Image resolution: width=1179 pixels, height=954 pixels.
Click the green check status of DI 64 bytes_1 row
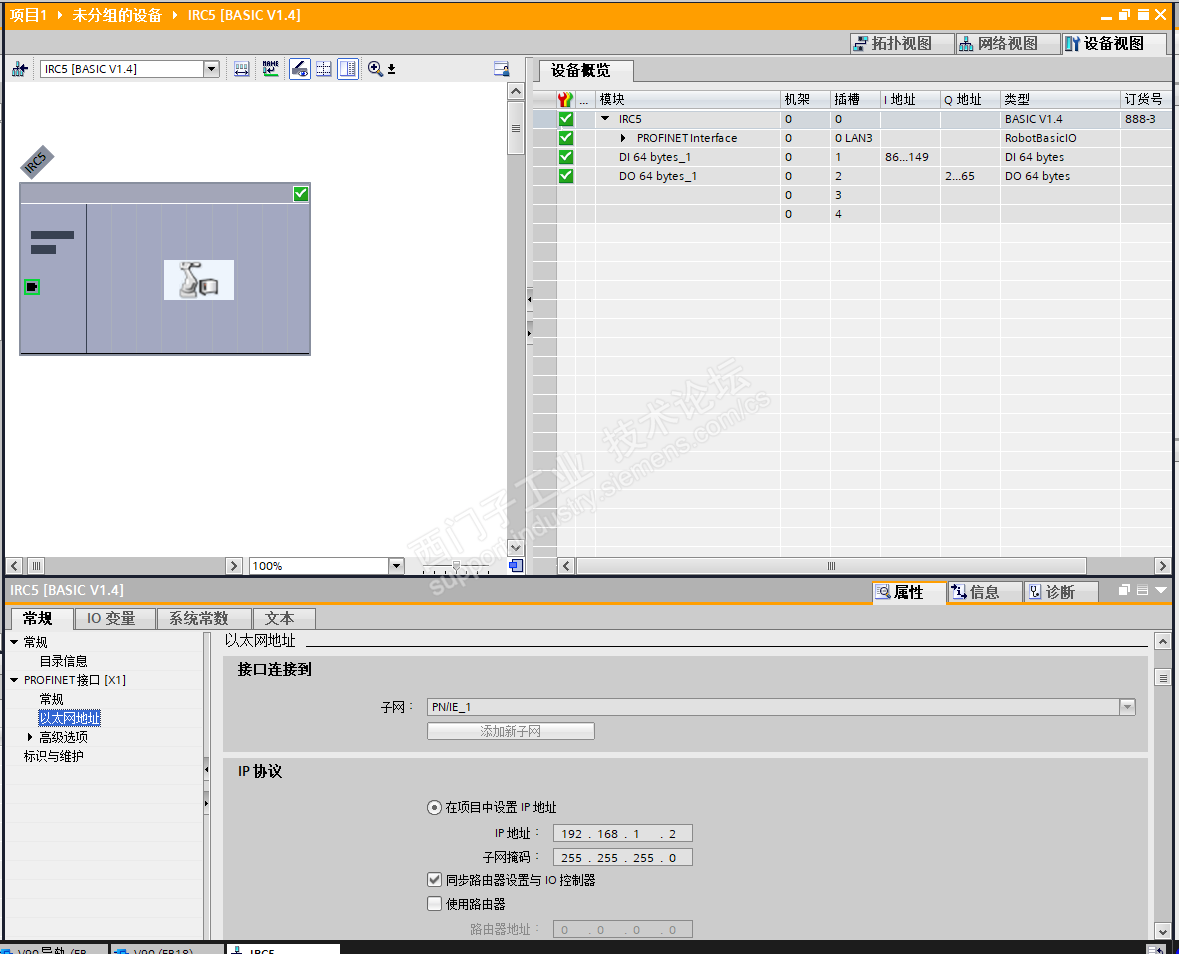(566, 157)
